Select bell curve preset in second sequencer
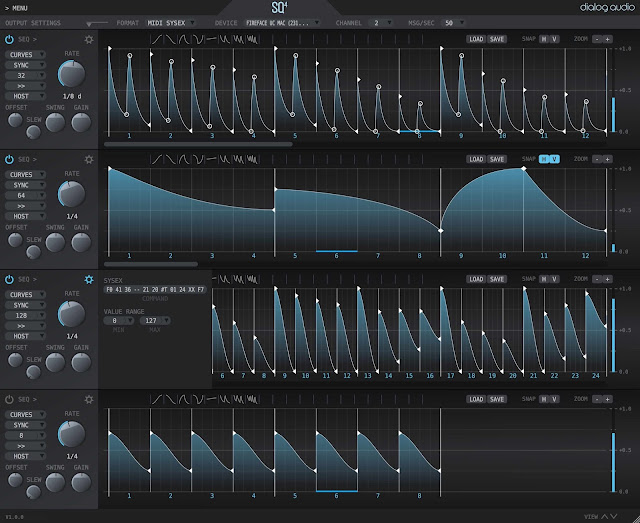The width and height of the screenshot is (640, 523). pos(184,159)
